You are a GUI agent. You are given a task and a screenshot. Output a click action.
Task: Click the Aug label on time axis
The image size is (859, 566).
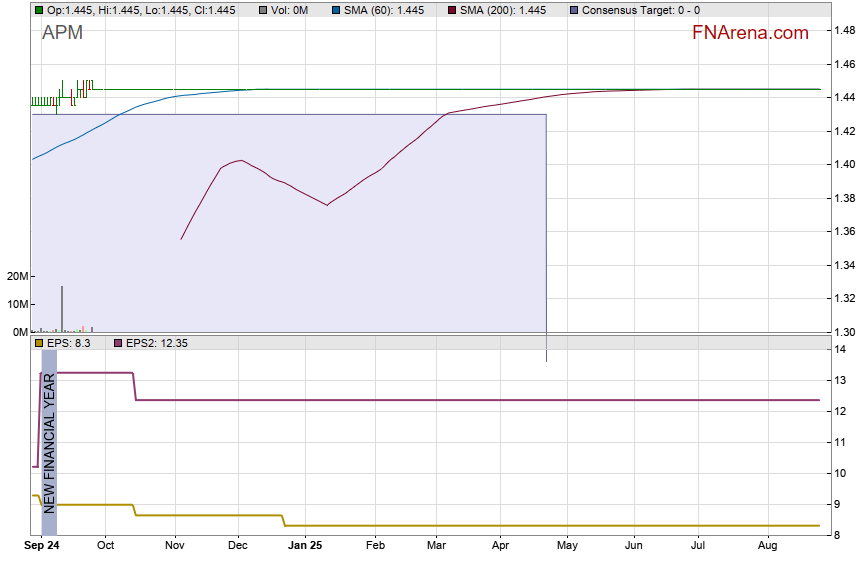click(767, 546)
